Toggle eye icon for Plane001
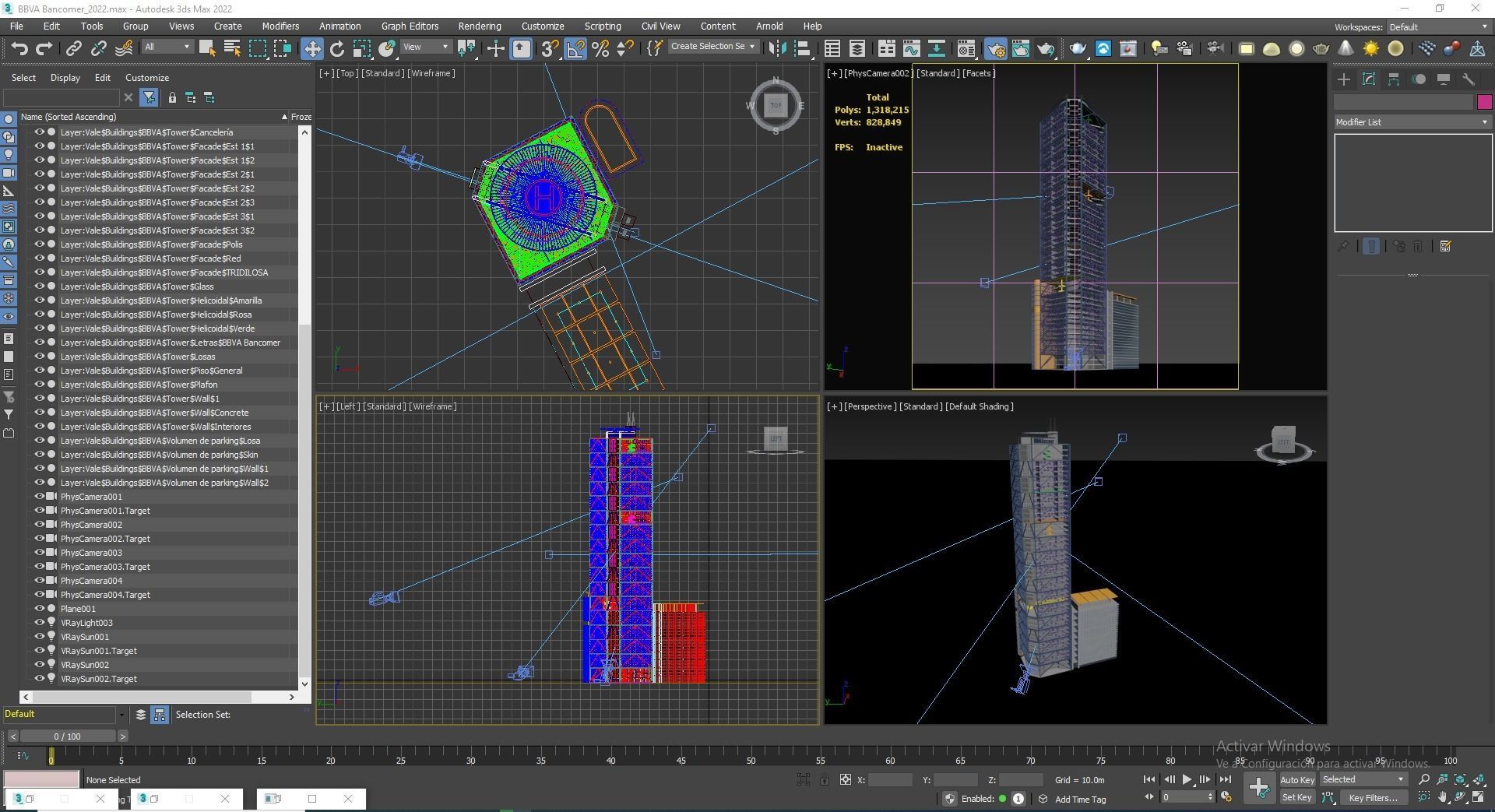 tap(40, 609)
